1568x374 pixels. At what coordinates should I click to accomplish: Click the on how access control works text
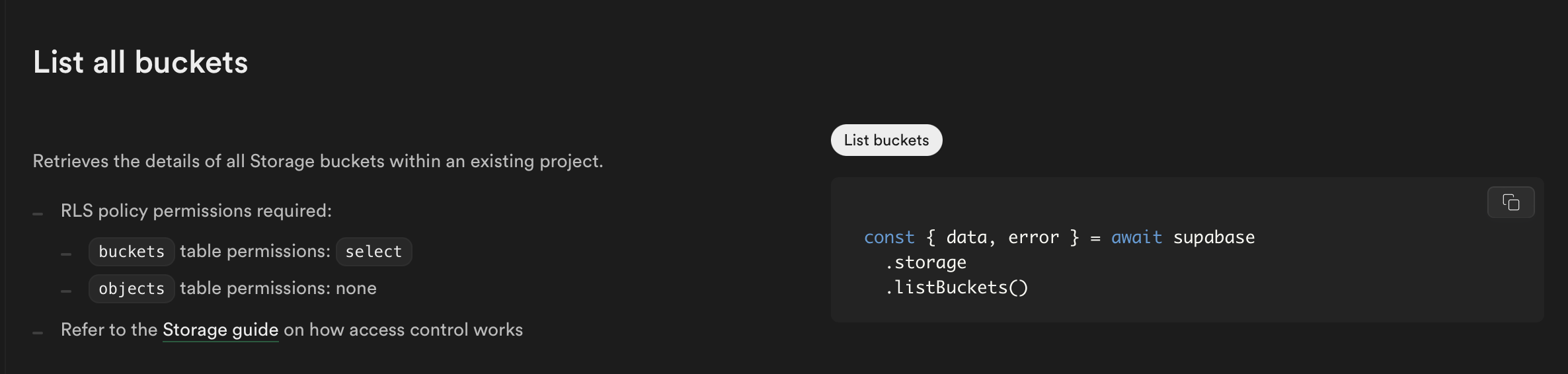pyautogui.click(x=403, y=330)
